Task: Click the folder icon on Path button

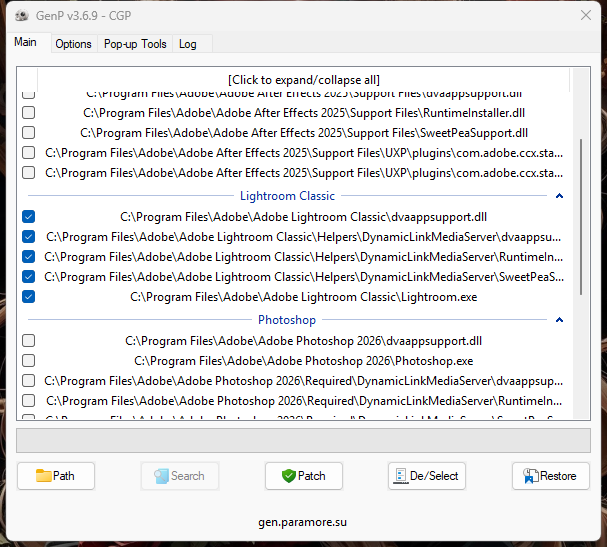Action: pyautogui.click(x=43, y=475)
